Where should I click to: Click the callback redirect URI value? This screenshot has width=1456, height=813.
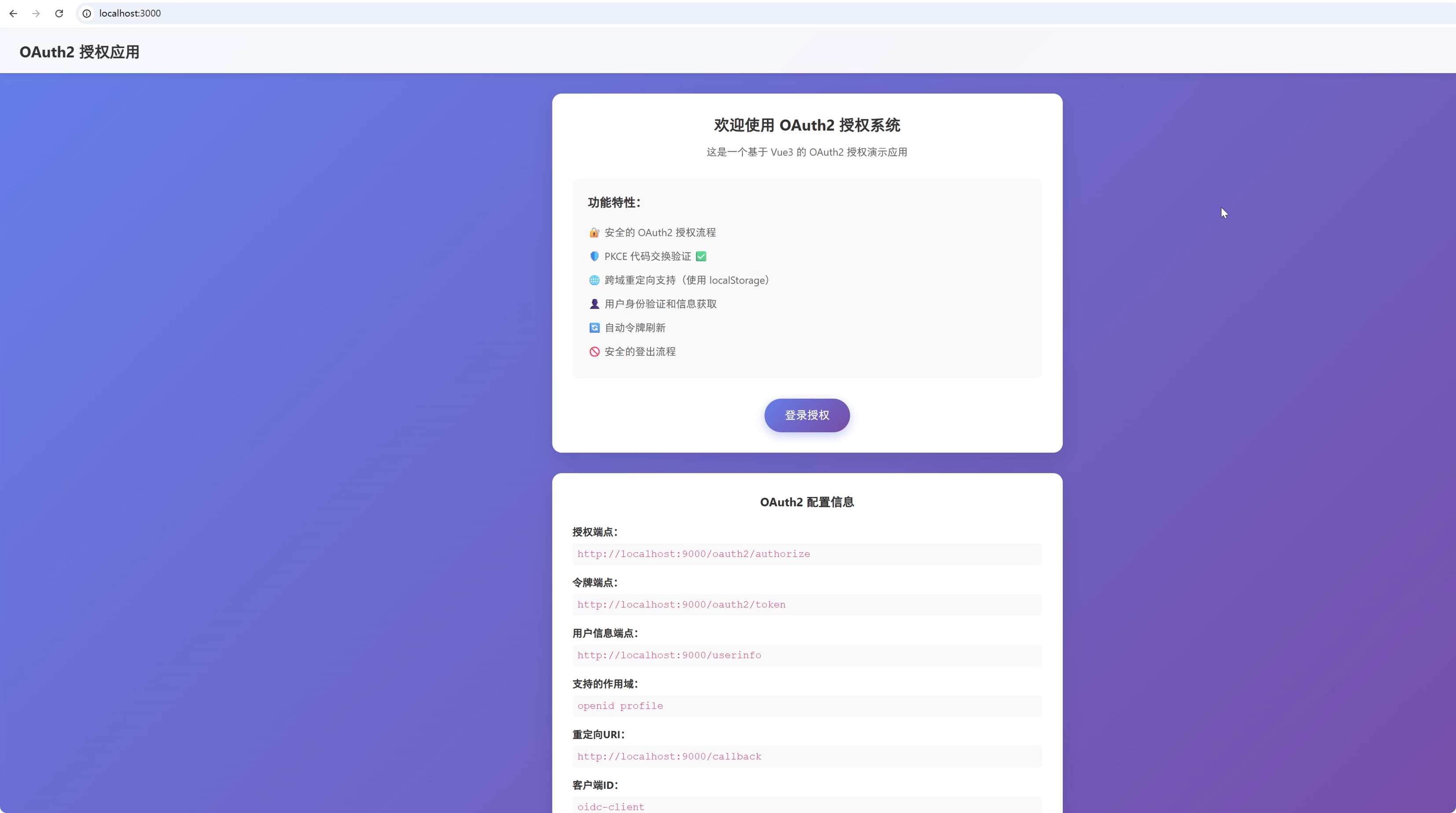669,757
